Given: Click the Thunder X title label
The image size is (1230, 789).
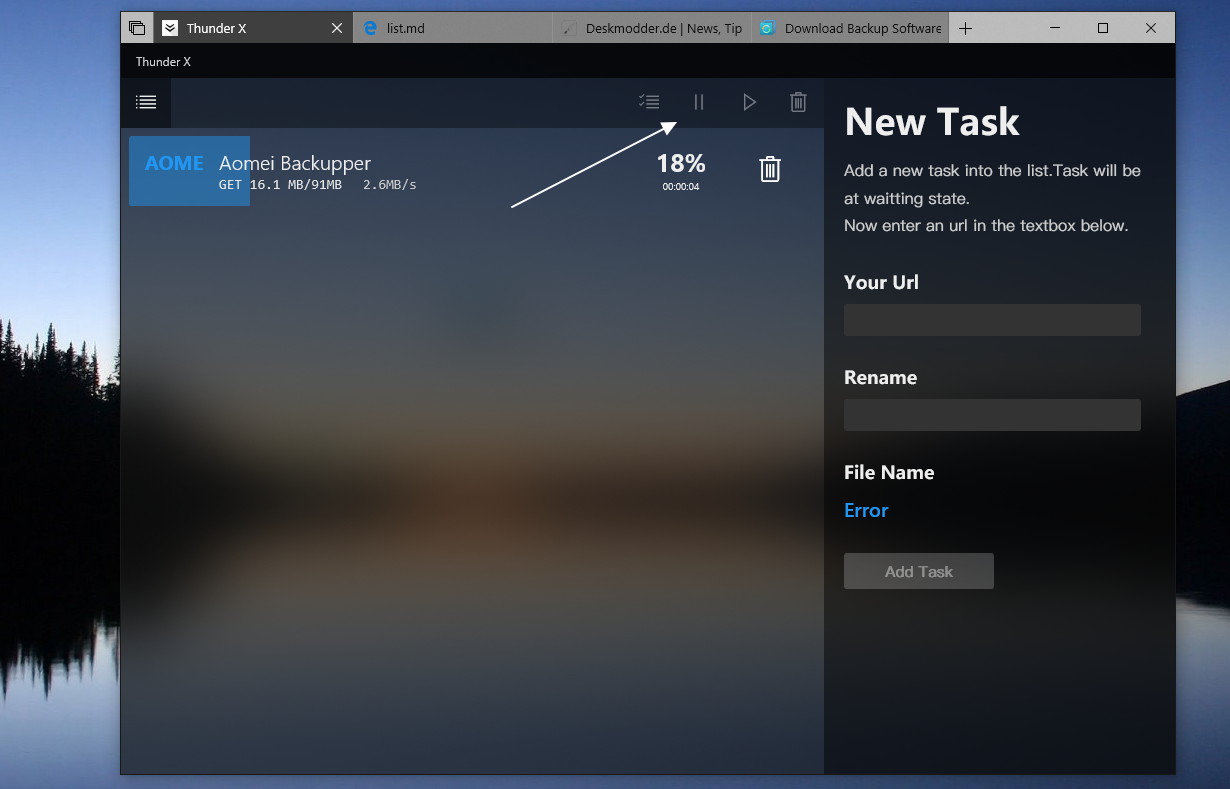Looking at the screenshot, I should [163, 62].
